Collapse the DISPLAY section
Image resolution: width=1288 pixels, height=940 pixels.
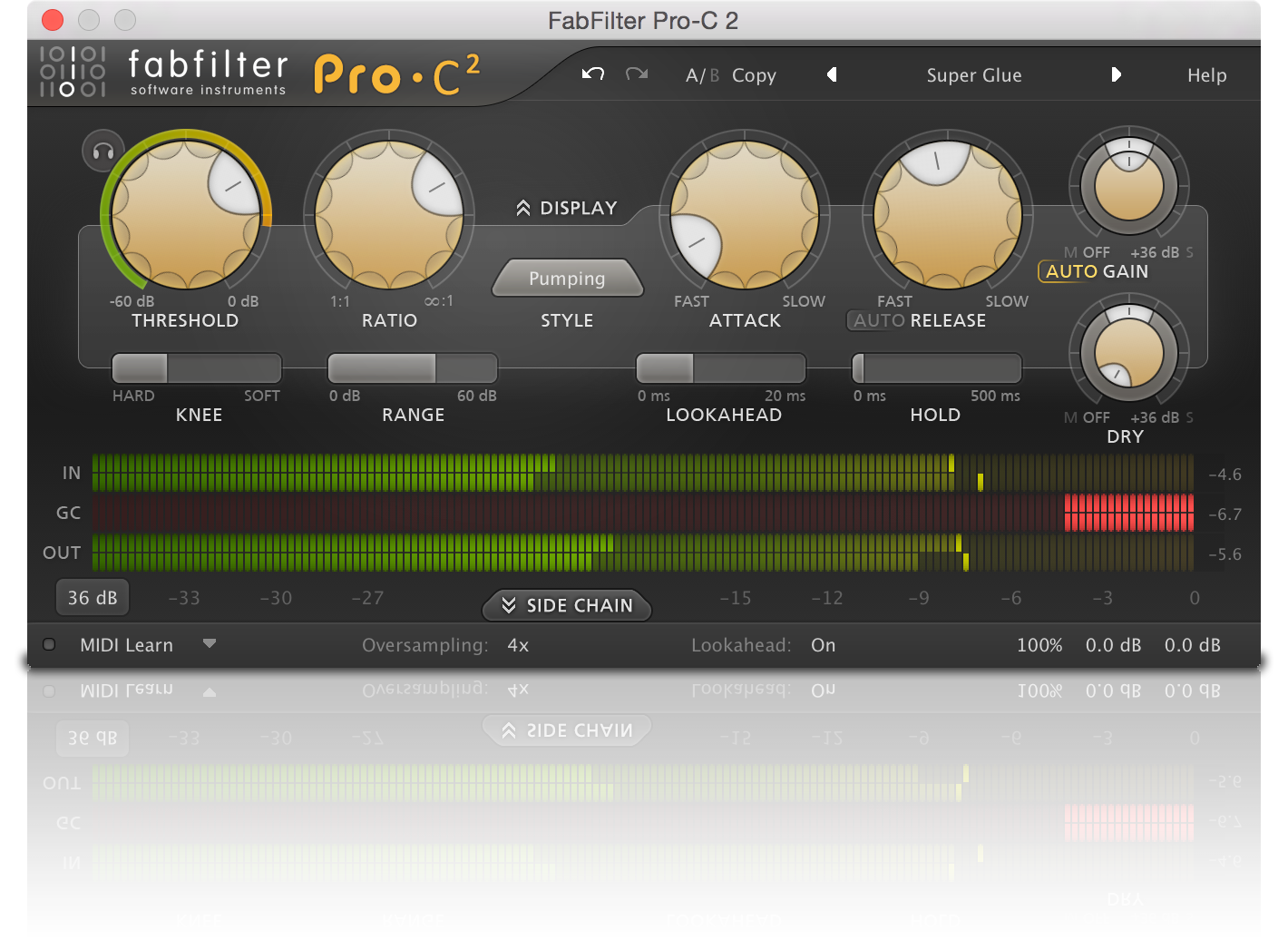[567, 208]
